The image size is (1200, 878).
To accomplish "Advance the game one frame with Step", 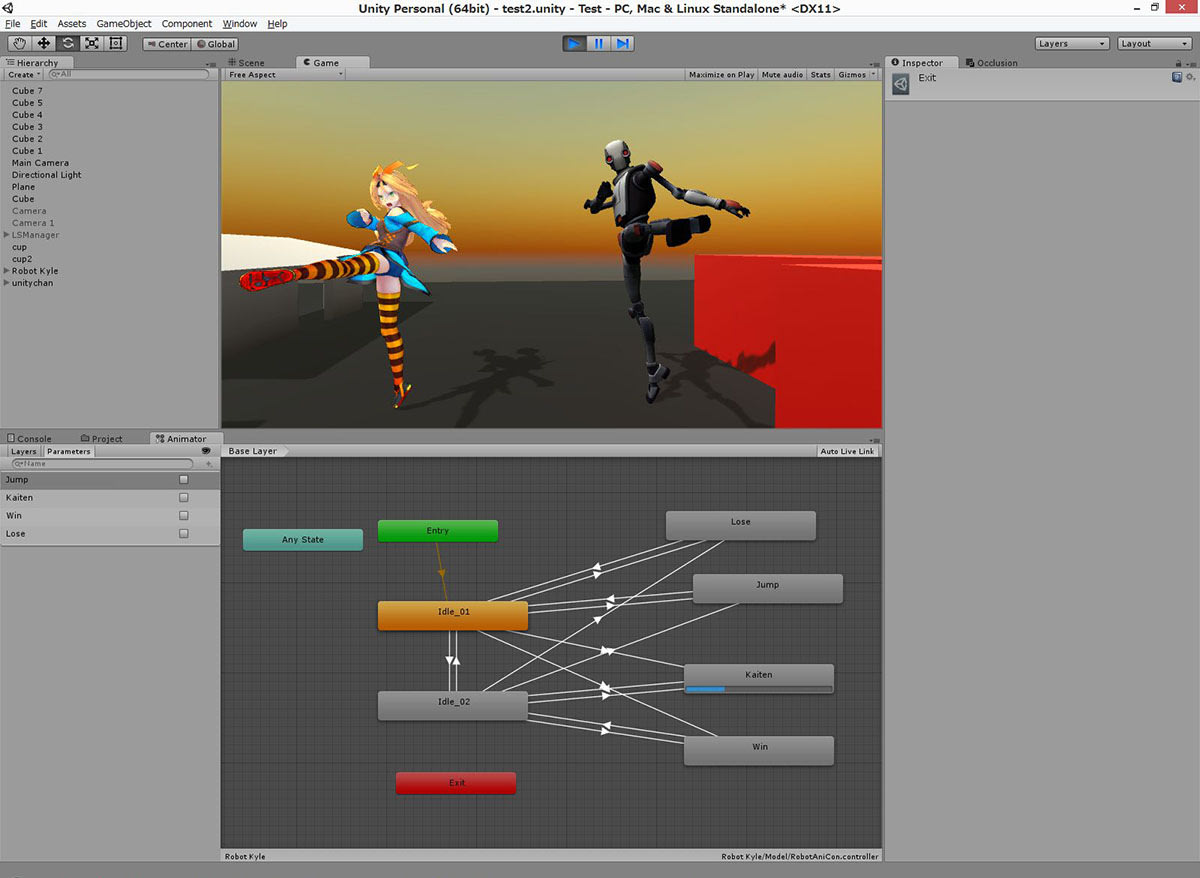I will (622, 43).
